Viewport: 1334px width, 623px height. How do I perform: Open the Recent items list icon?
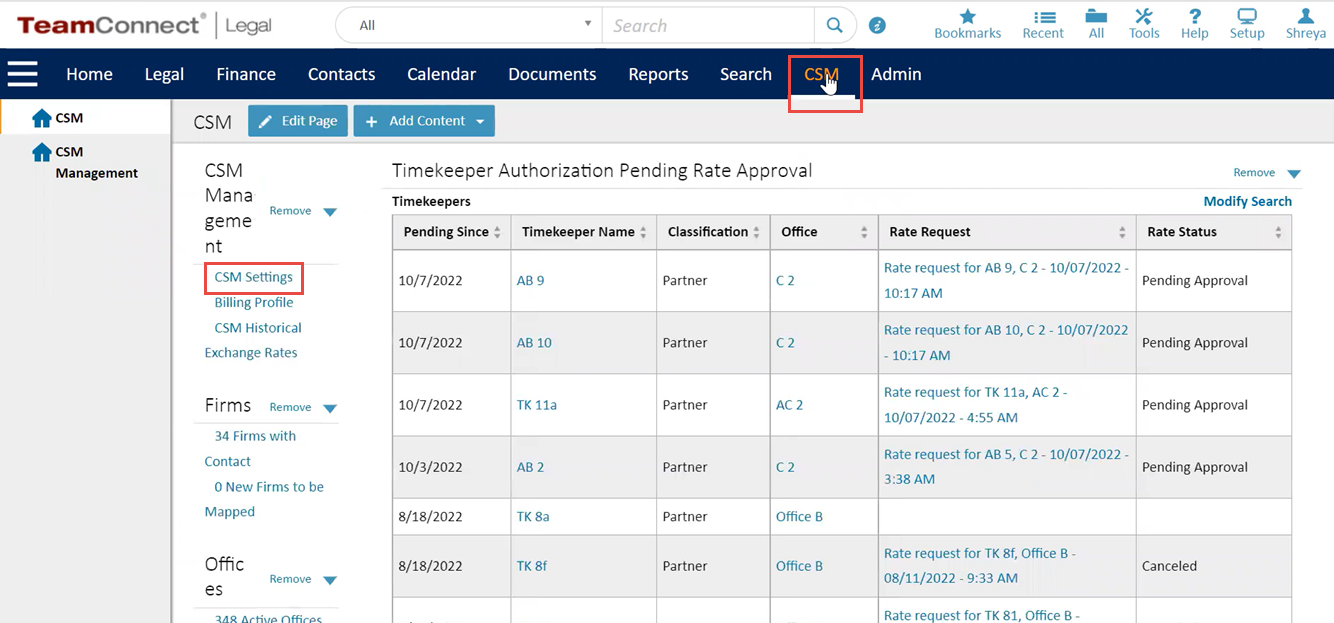coord(1043,17)
